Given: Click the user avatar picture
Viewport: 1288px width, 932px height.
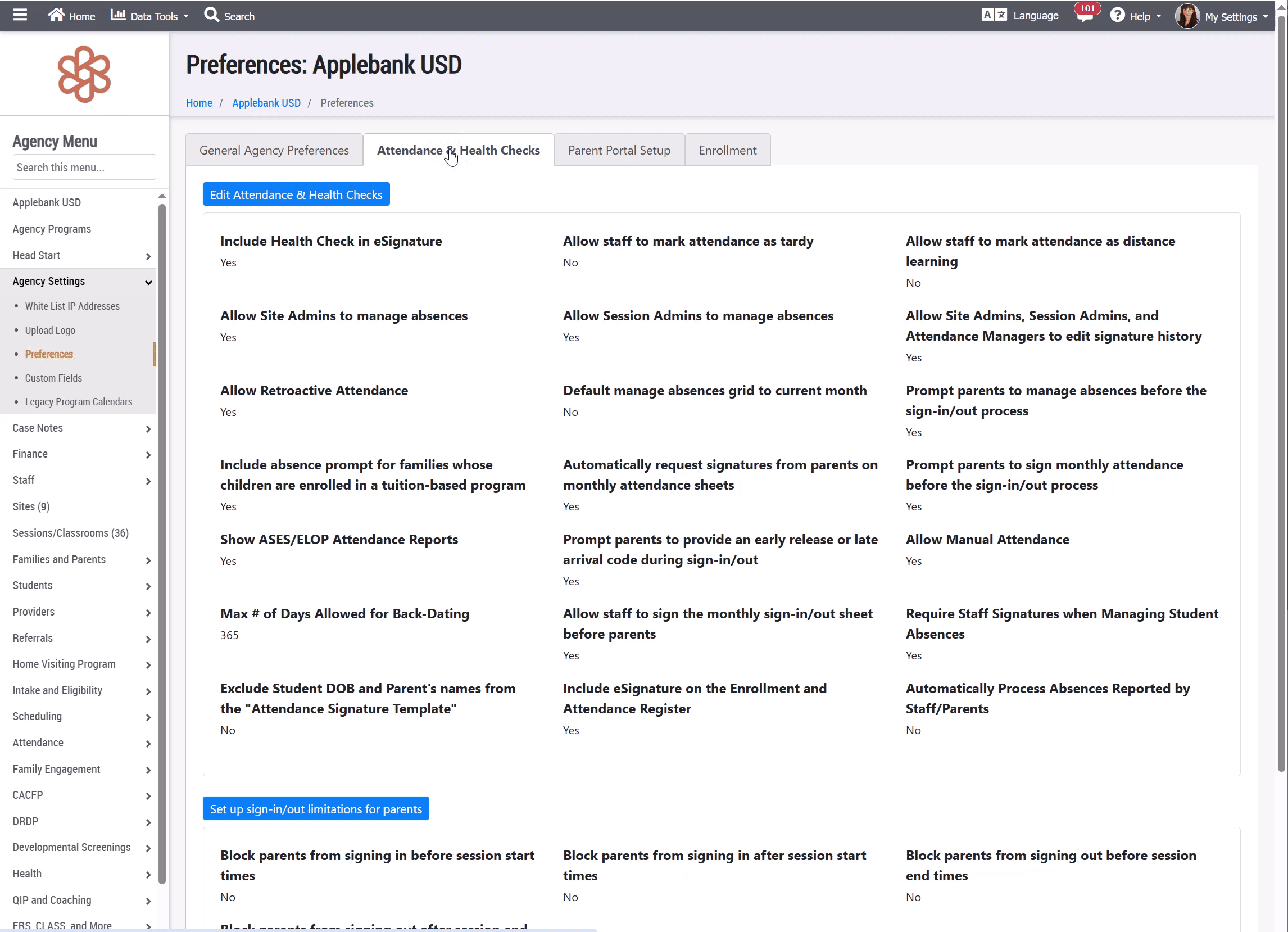Looking at the screenshot, I should coord(1187,16).
